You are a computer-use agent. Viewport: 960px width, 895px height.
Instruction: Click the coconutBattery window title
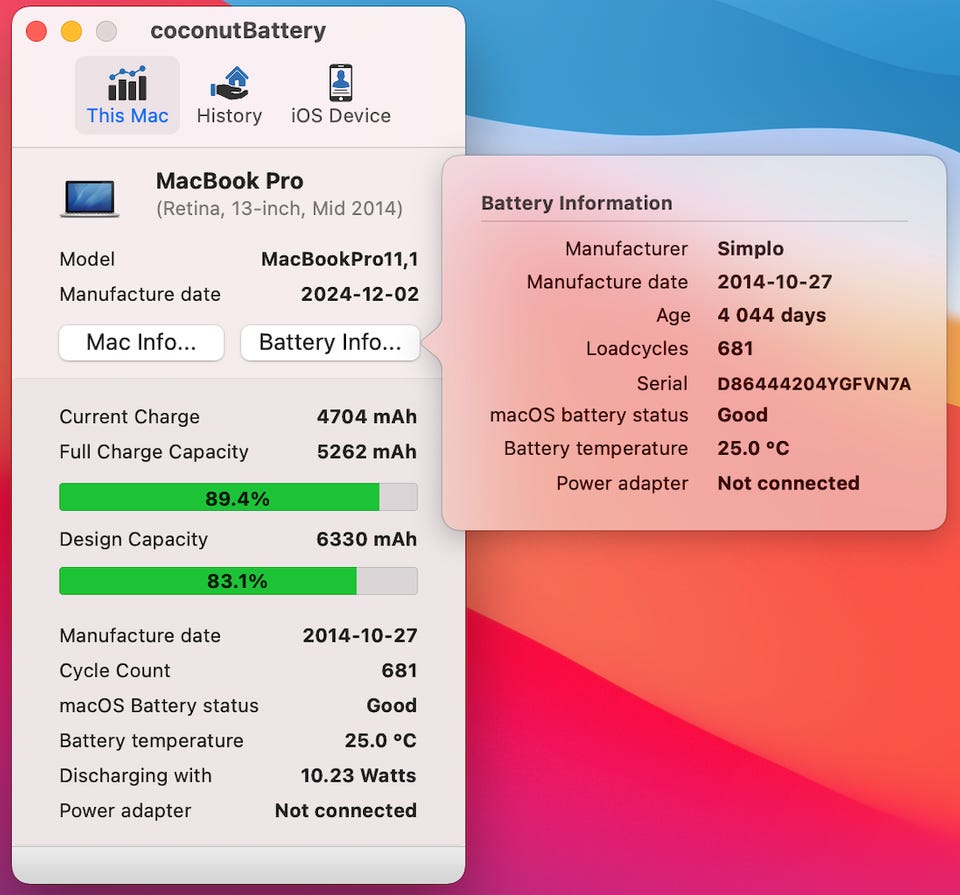tap(238, 31)
